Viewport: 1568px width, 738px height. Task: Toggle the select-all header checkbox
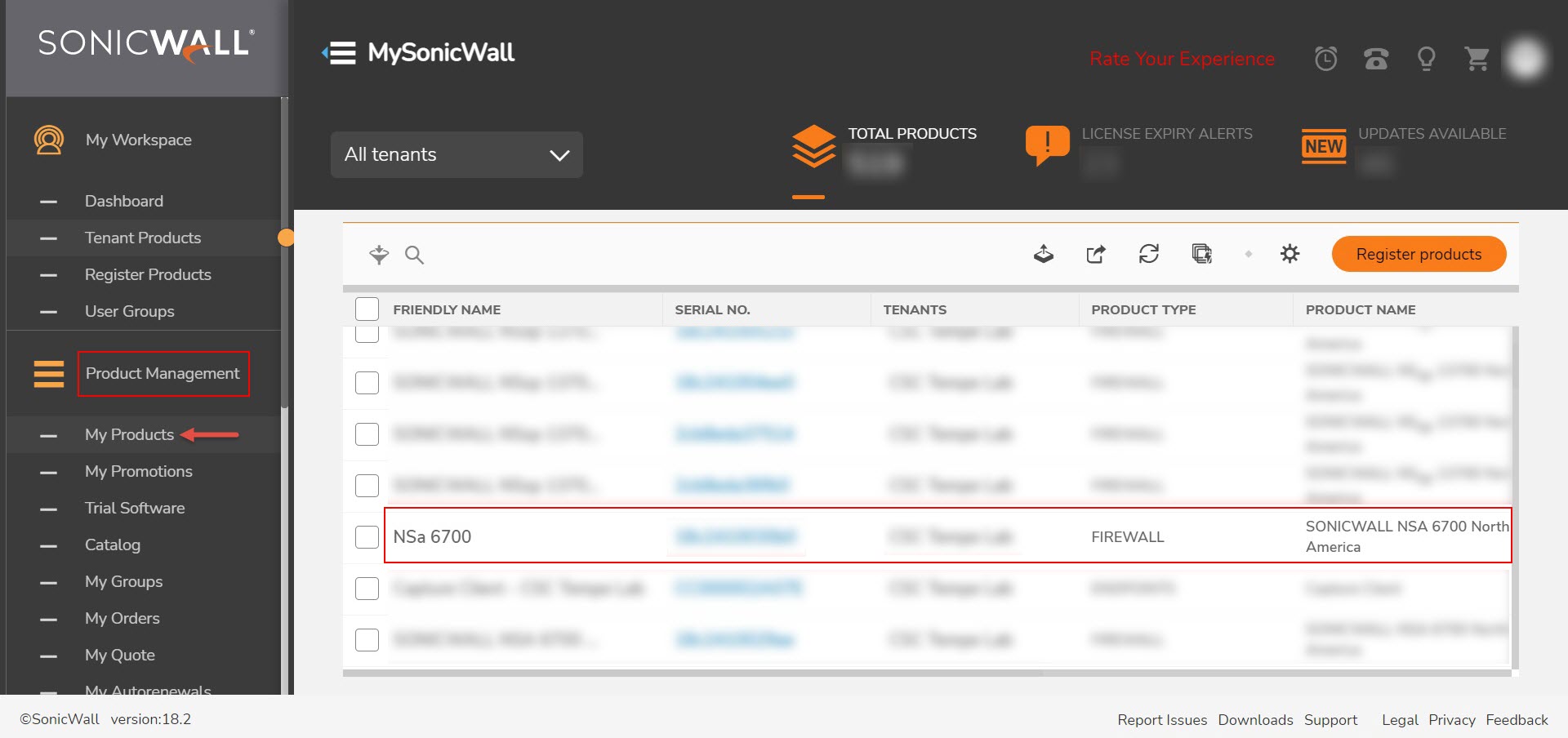(x=367, y=309)
